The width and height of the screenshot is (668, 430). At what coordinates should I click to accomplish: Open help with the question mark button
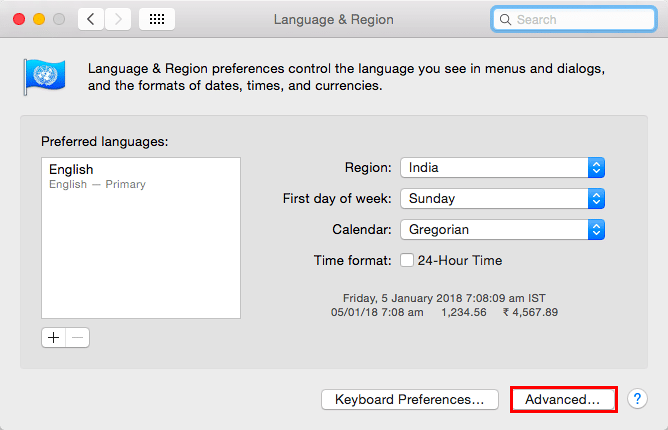[637, 399]
